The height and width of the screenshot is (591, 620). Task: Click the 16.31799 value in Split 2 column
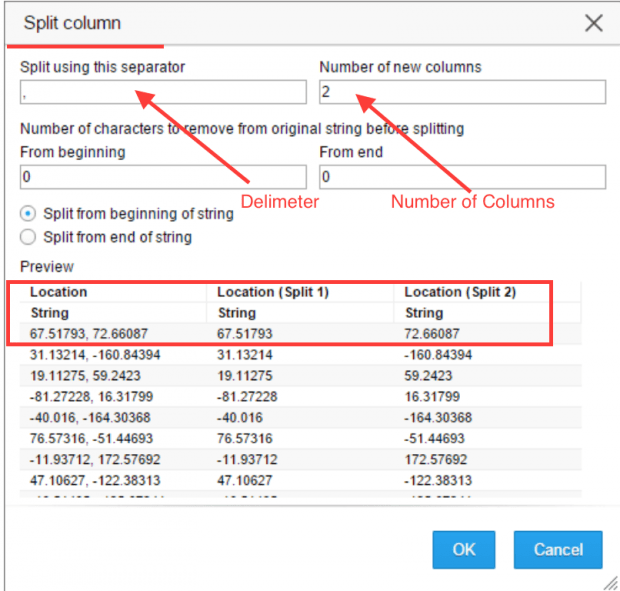tap(432, 397)
